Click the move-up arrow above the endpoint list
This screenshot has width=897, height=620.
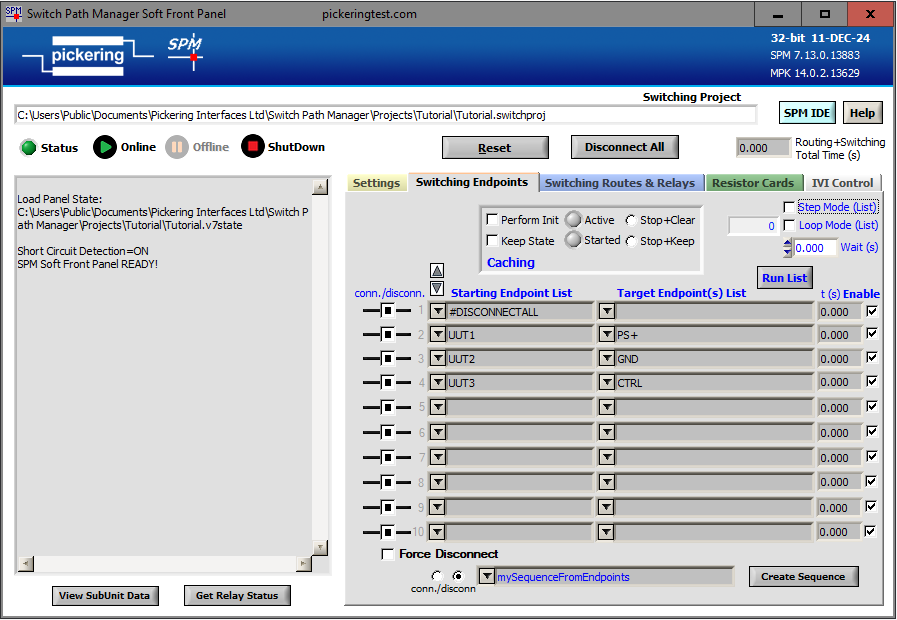tap(437, 270)
